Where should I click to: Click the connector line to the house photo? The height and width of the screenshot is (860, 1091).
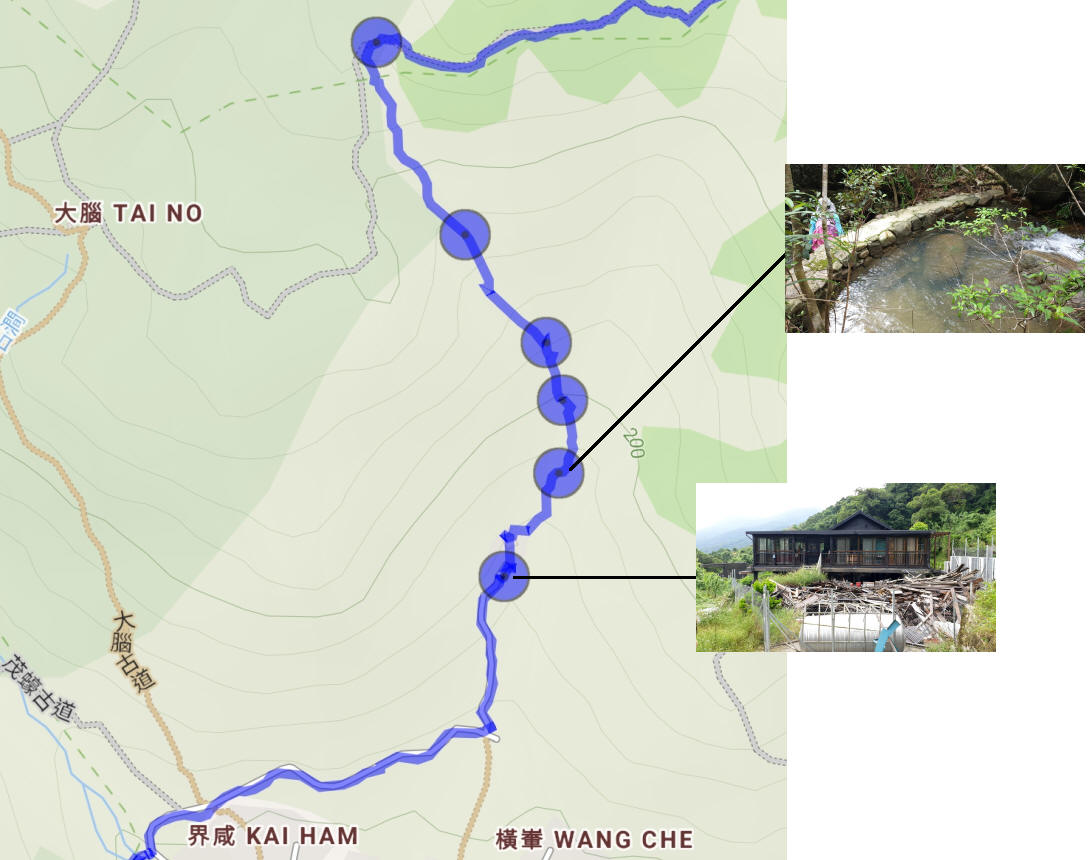click(604, 577)
